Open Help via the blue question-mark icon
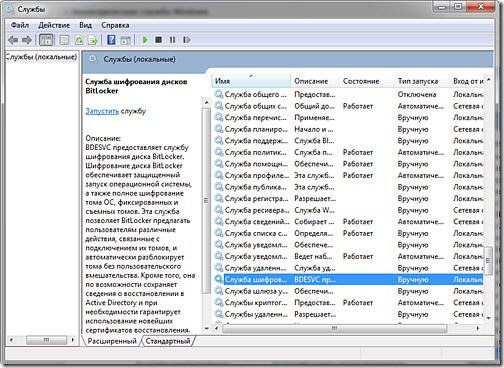This screenshot has height=368, width=504. point(111,40)
